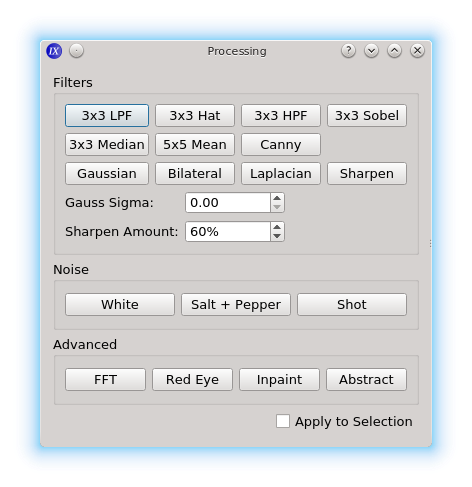Focus the Gauss Sigma value field
Screen dimensions: 472x487
228,203
